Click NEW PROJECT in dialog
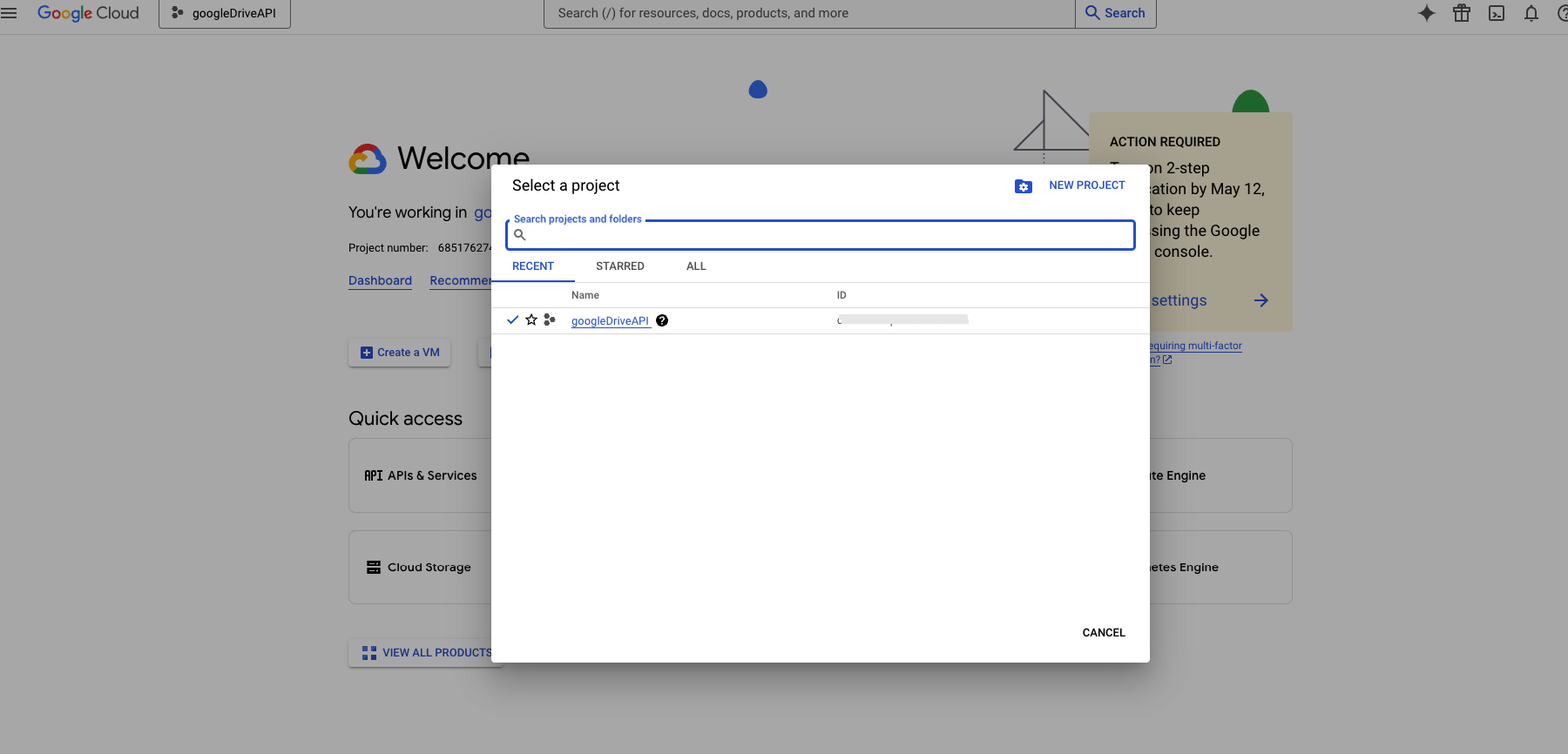Viewport: 1568px width, 754px height. pyautogui.click(x=1087, y=185)
